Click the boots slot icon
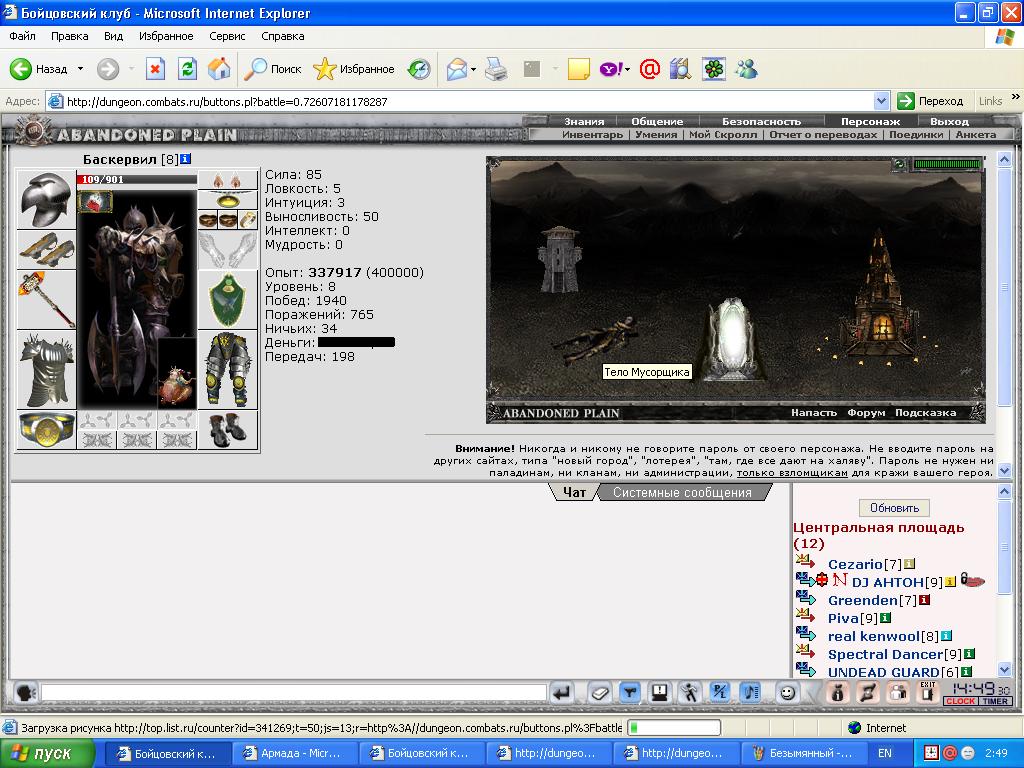The image size is (1024, 768). 228,429
